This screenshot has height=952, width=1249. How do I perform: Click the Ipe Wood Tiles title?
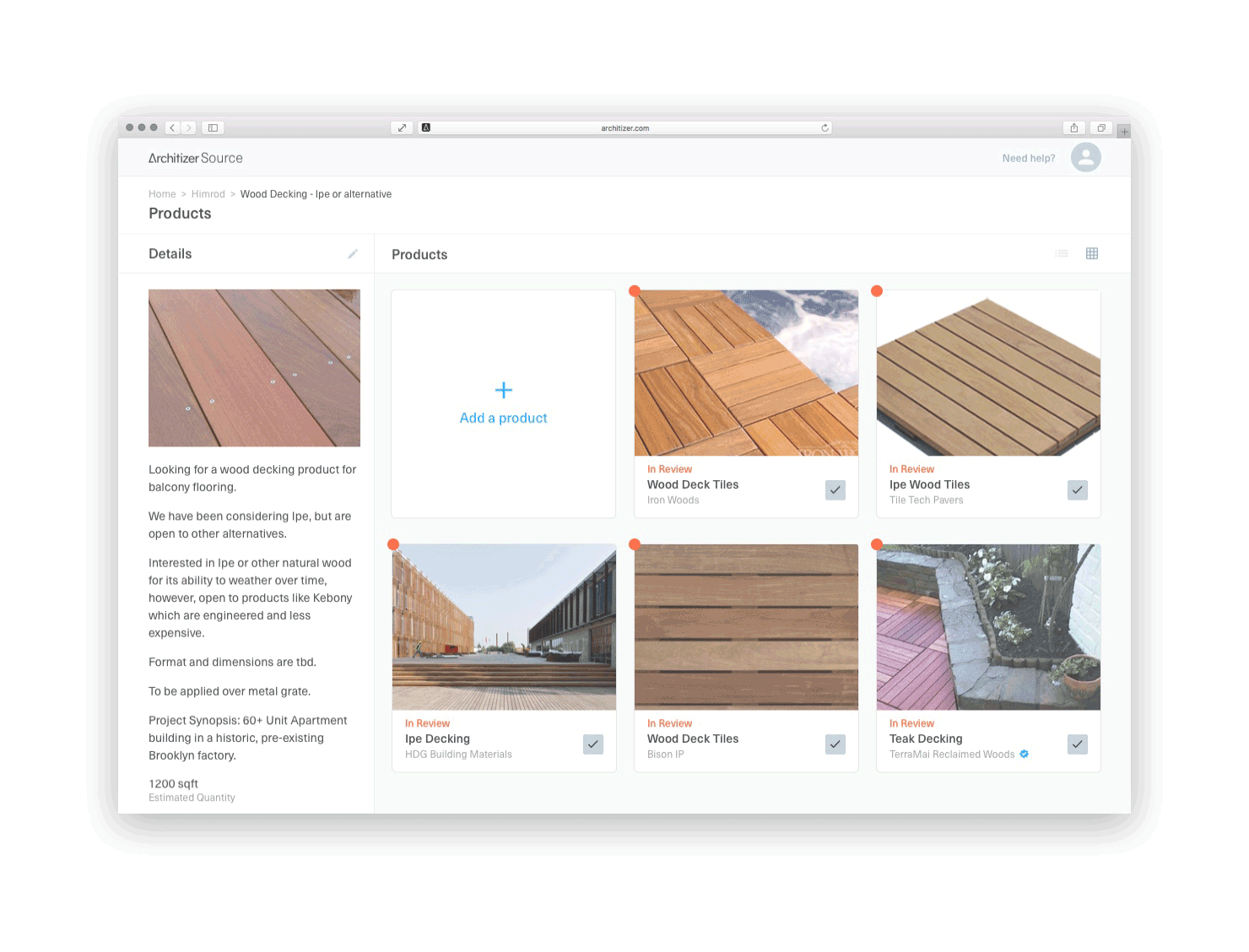pos(929,484)
